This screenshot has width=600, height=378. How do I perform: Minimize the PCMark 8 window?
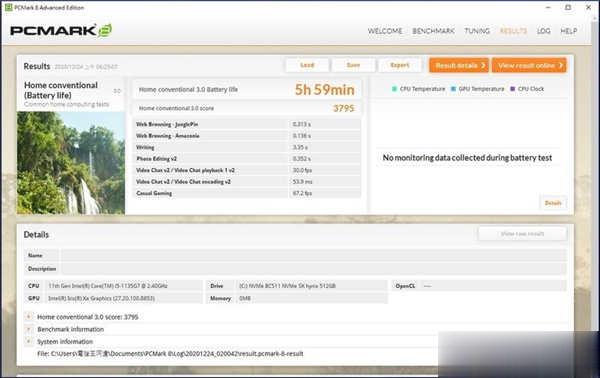[x=548, y=7]
